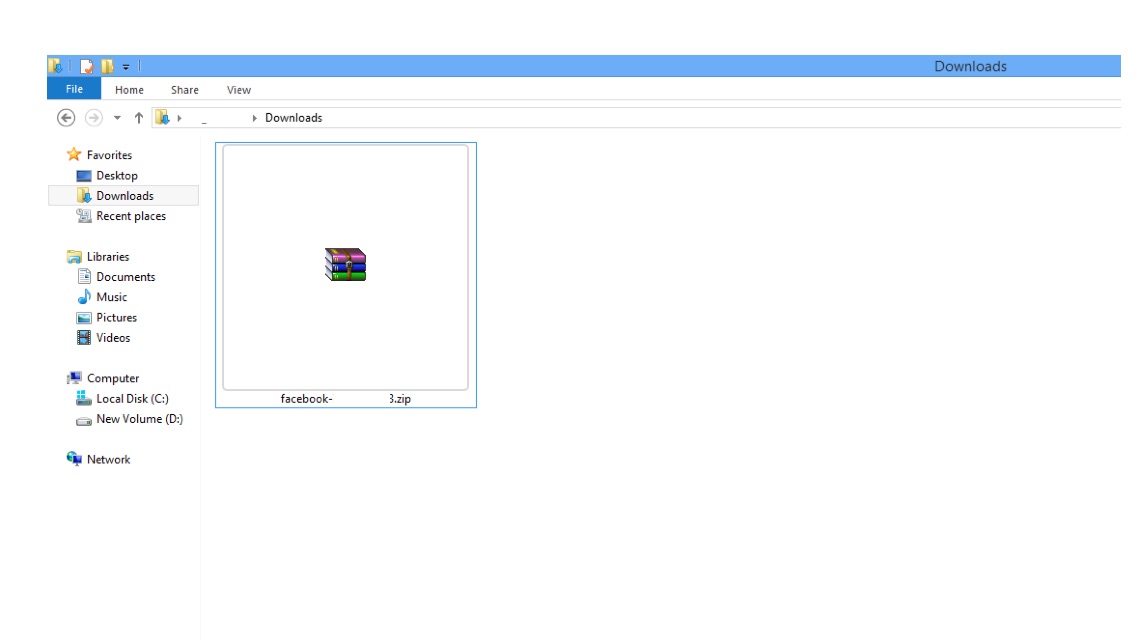Click the Downloads folder icon in sidebar
This screenshot has width=1136, height=640.
click(x=84, y=196)
